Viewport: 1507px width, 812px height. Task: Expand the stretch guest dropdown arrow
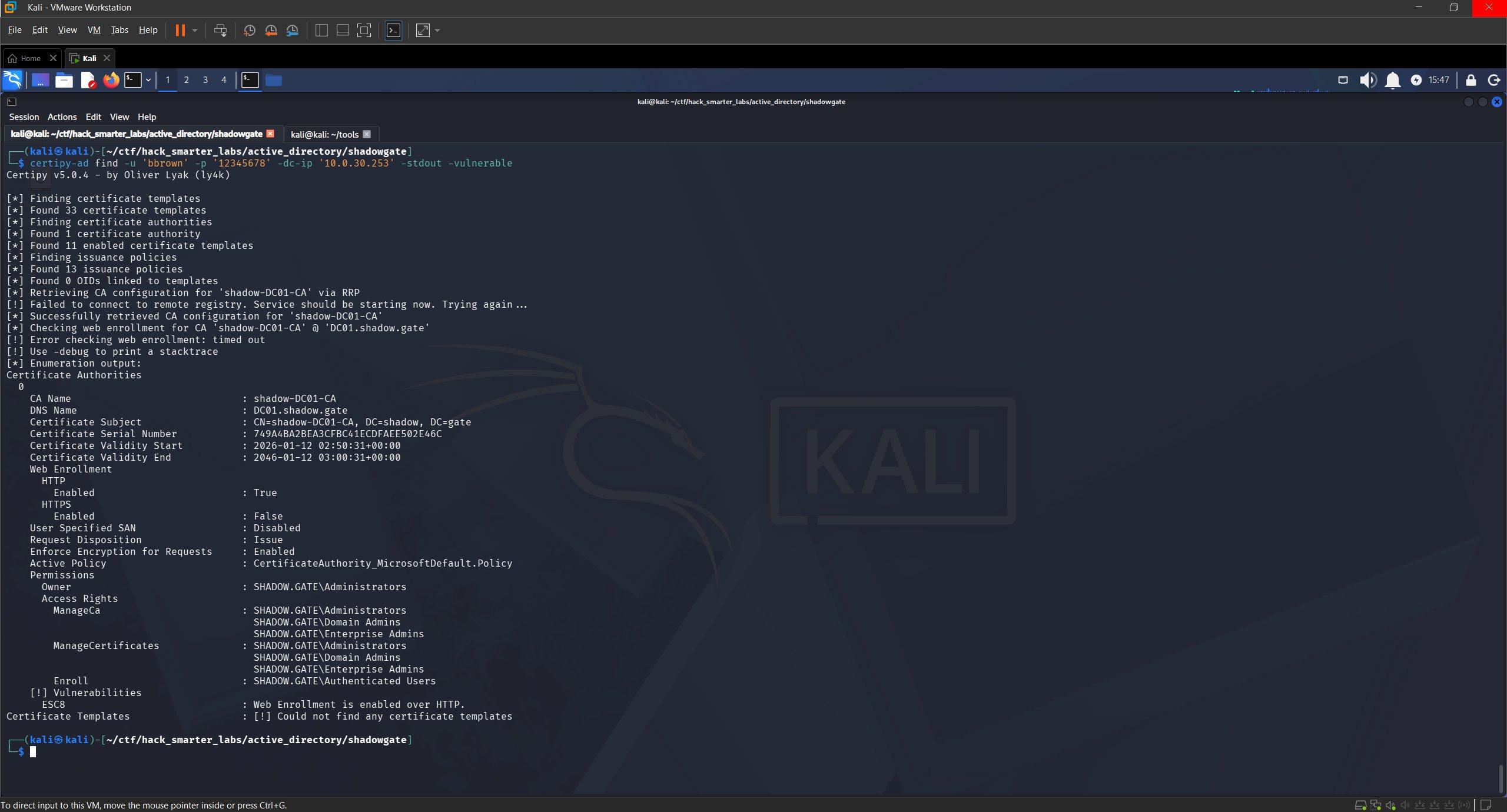pyautogui.click(x=437, y=30)
